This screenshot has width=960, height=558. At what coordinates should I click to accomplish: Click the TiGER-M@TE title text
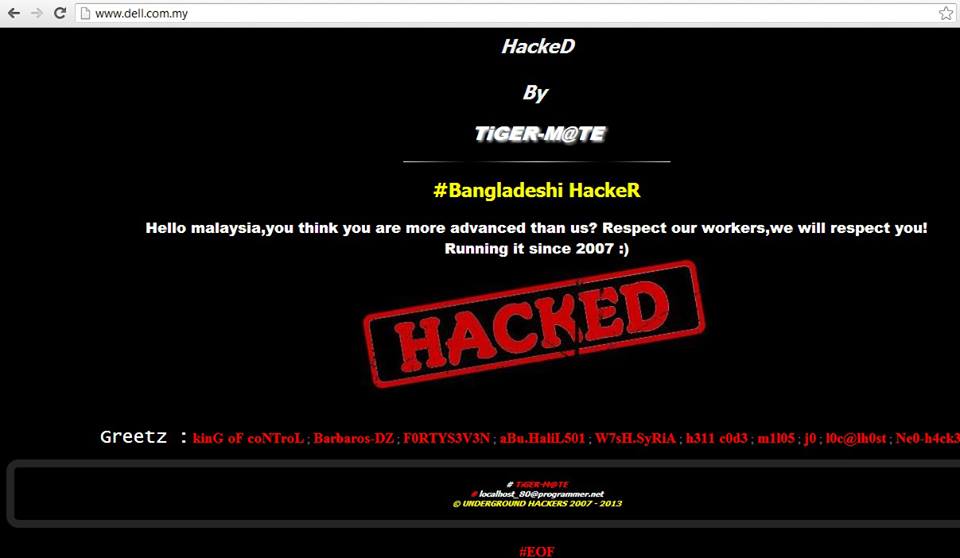pos(540,134)
